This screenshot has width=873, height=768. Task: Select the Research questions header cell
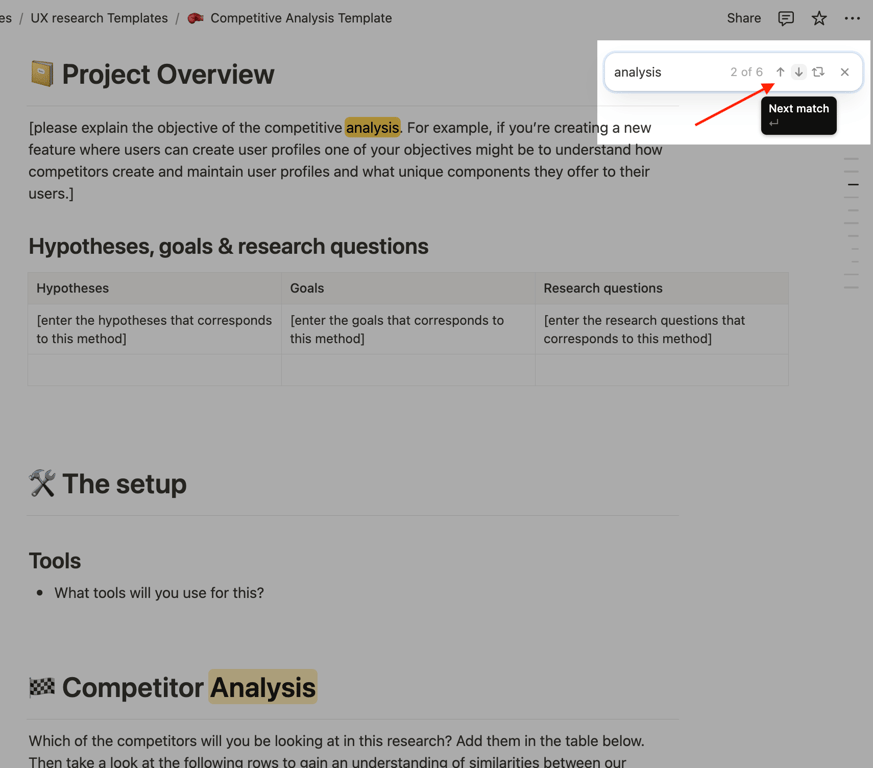[661, 288]
